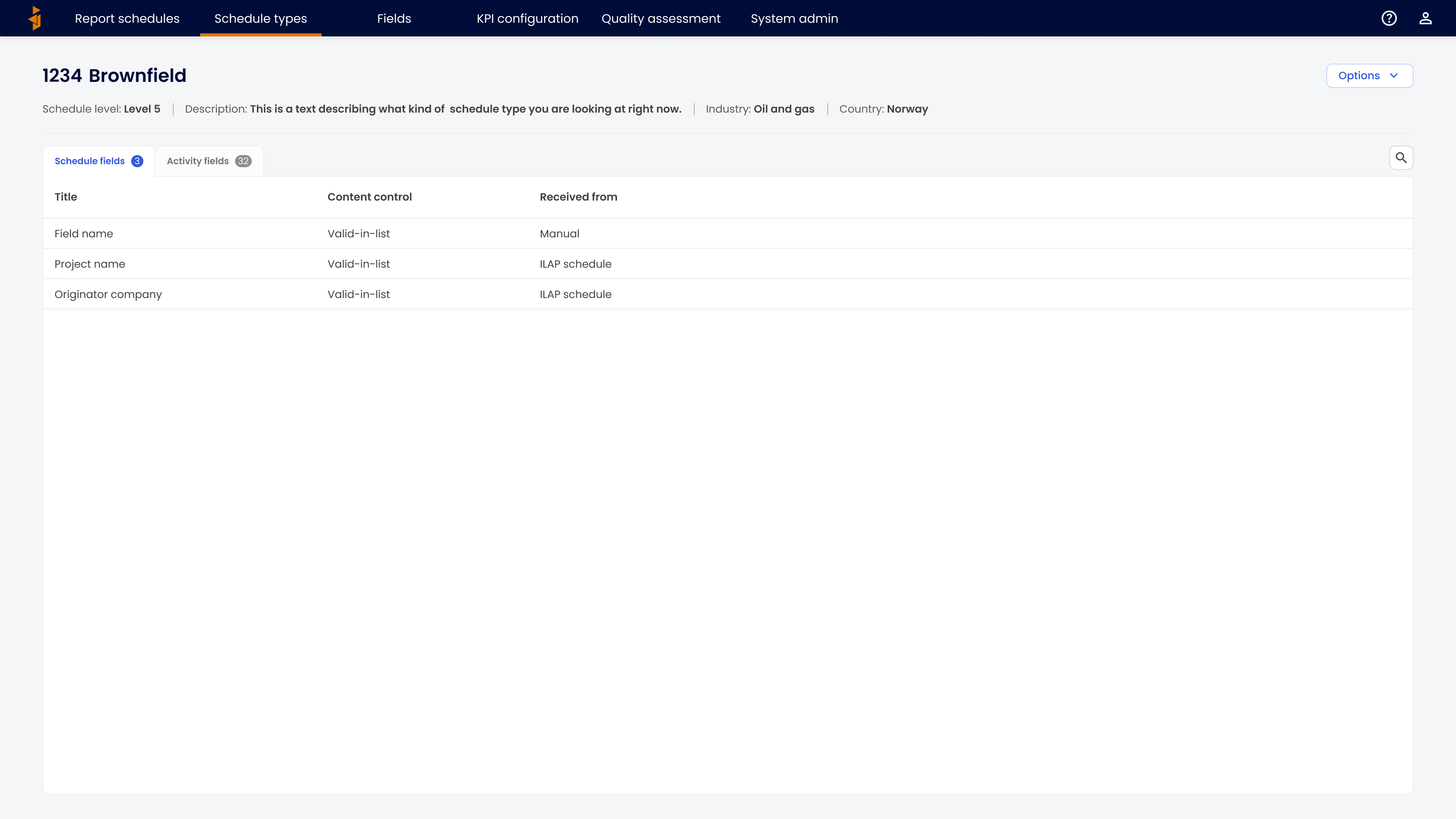Click the Received from column header

577,197
